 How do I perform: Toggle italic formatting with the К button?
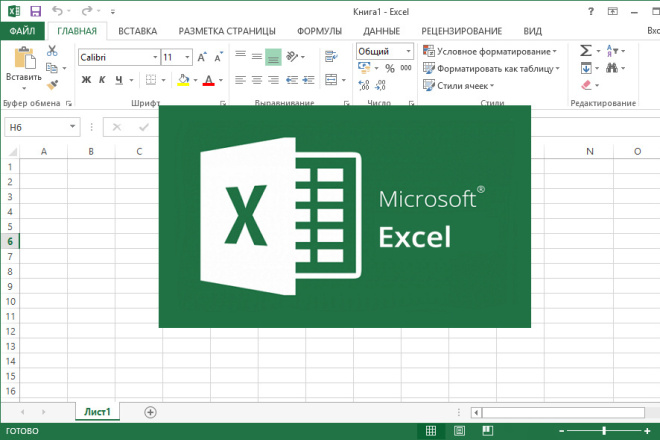102,80
